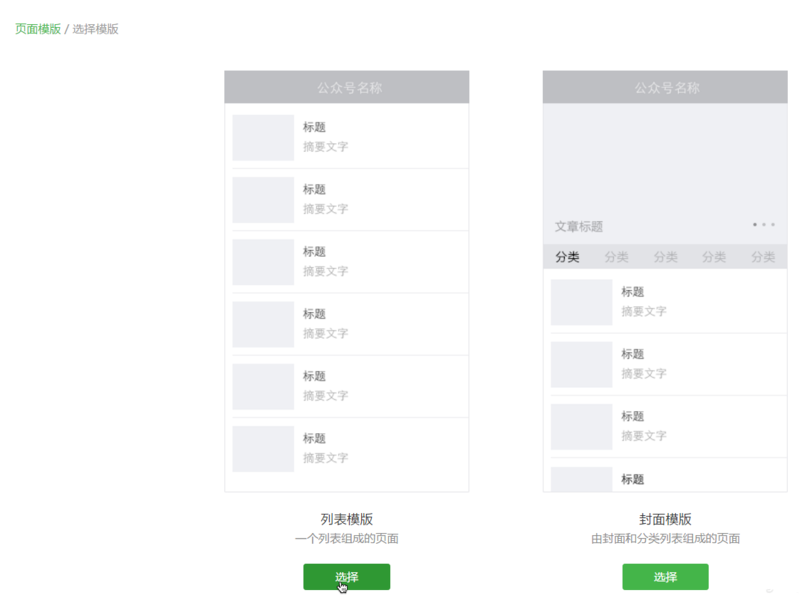The width and height of the screenshot is (802, 615).
Task: Click the 标题 text of the third list item
Action: 314,251
